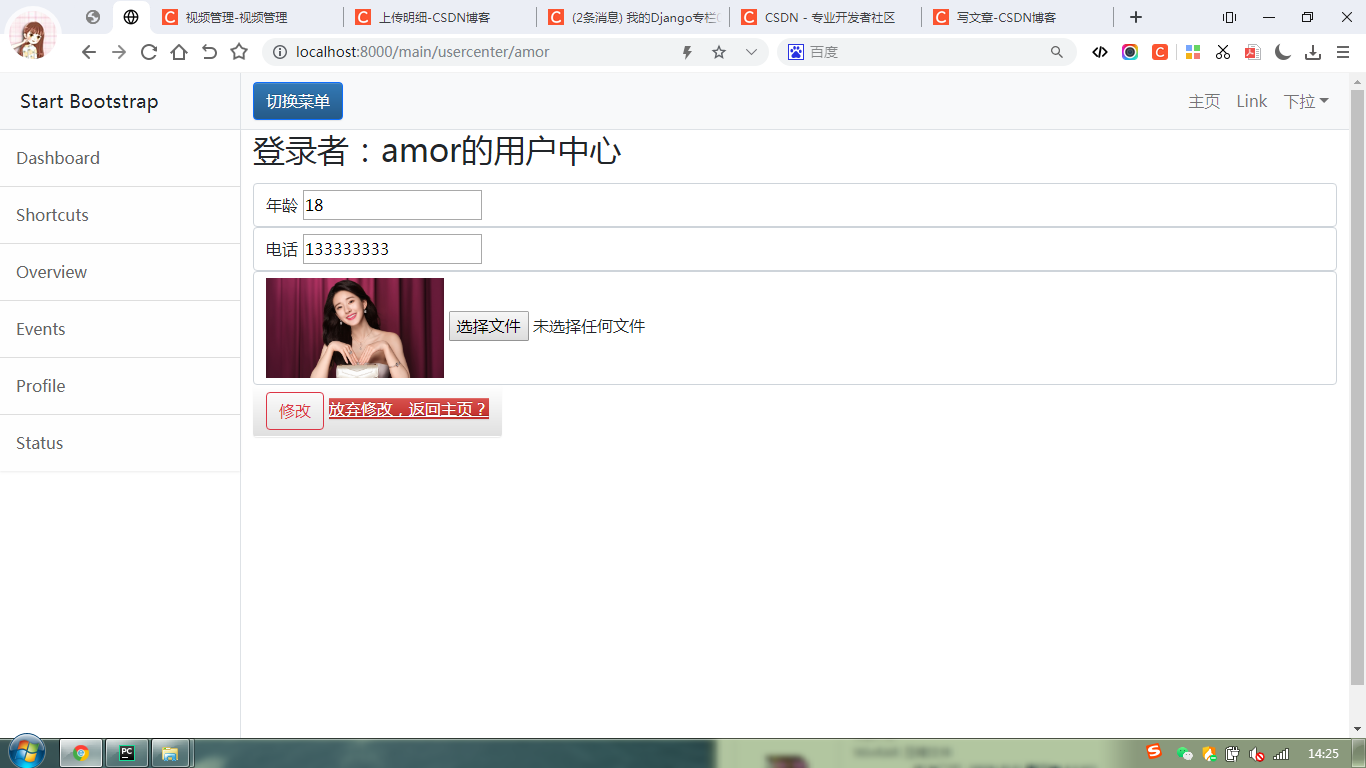
Task: Open the 下拉 dropdown in the navbar
Action: tap(1307, 101)
